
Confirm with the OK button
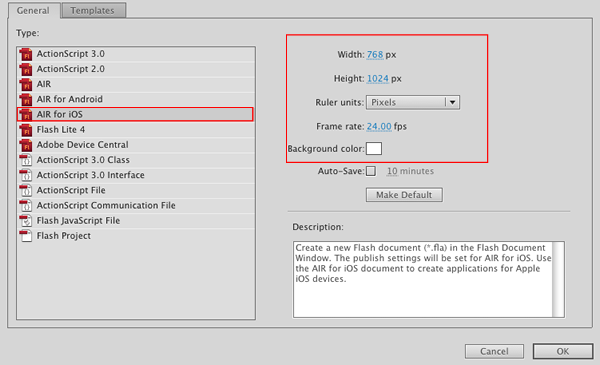562,351
